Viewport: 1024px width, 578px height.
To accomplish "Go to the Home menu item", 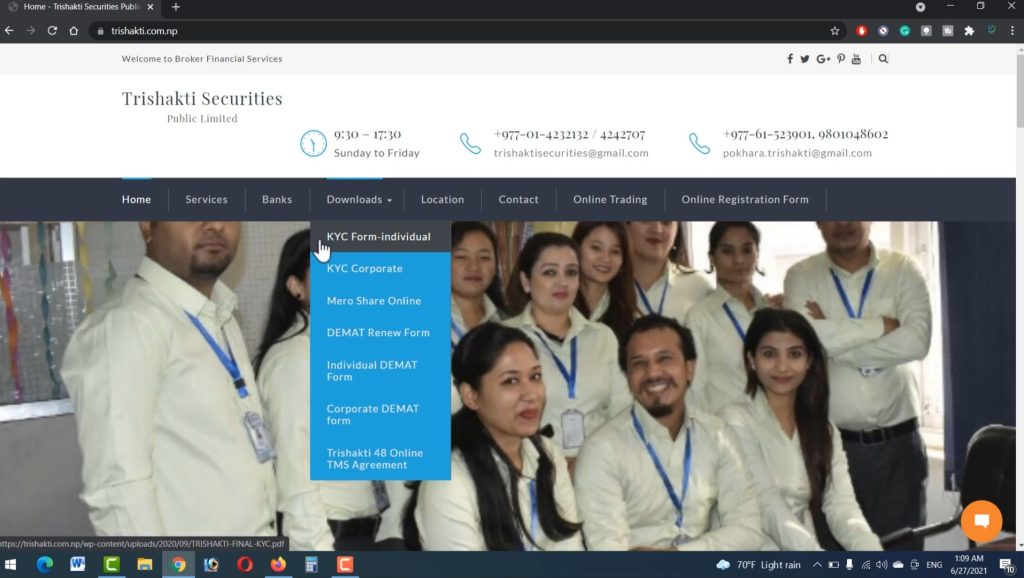I will click(136, 199).
